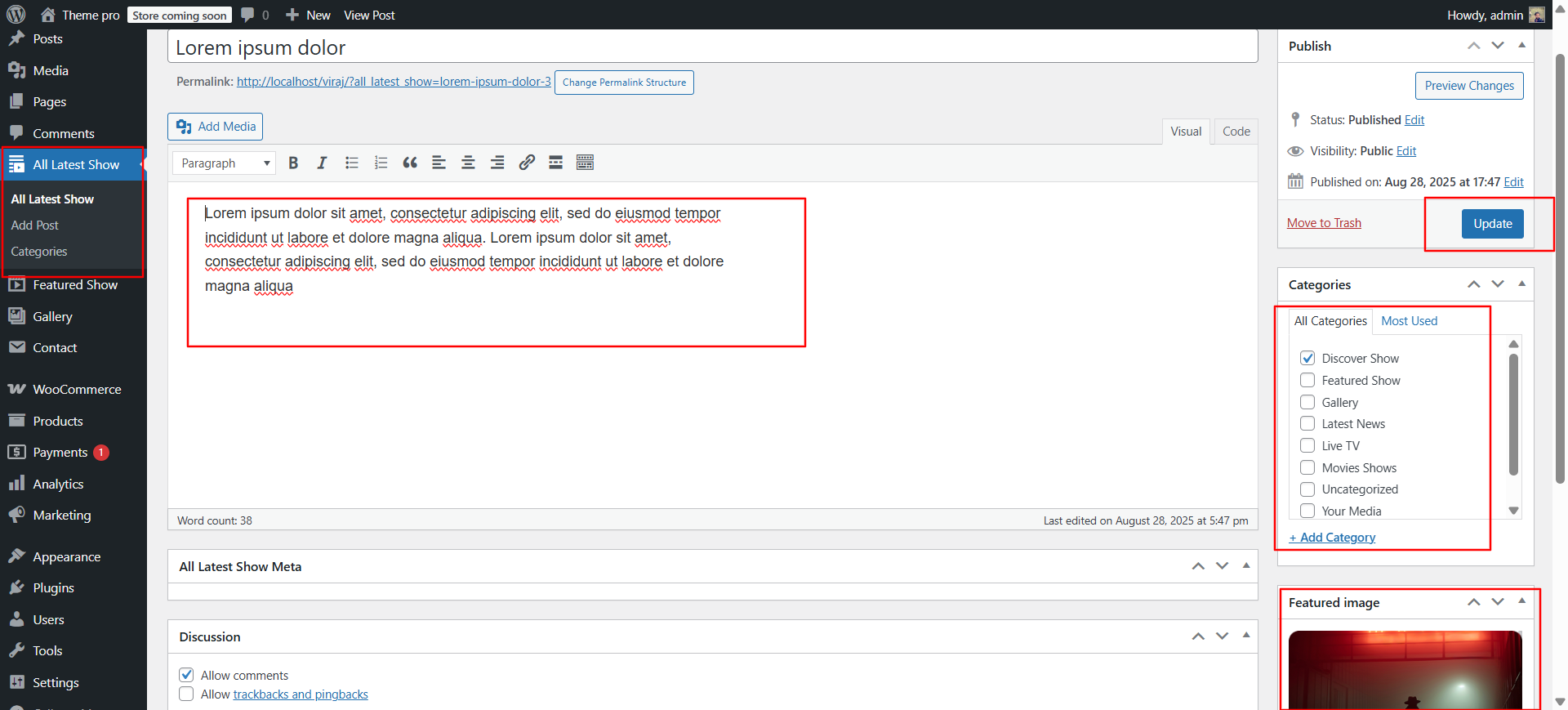Apply italic formatting to text
This screenshot has width=1568, height=710.
point(322,163)
